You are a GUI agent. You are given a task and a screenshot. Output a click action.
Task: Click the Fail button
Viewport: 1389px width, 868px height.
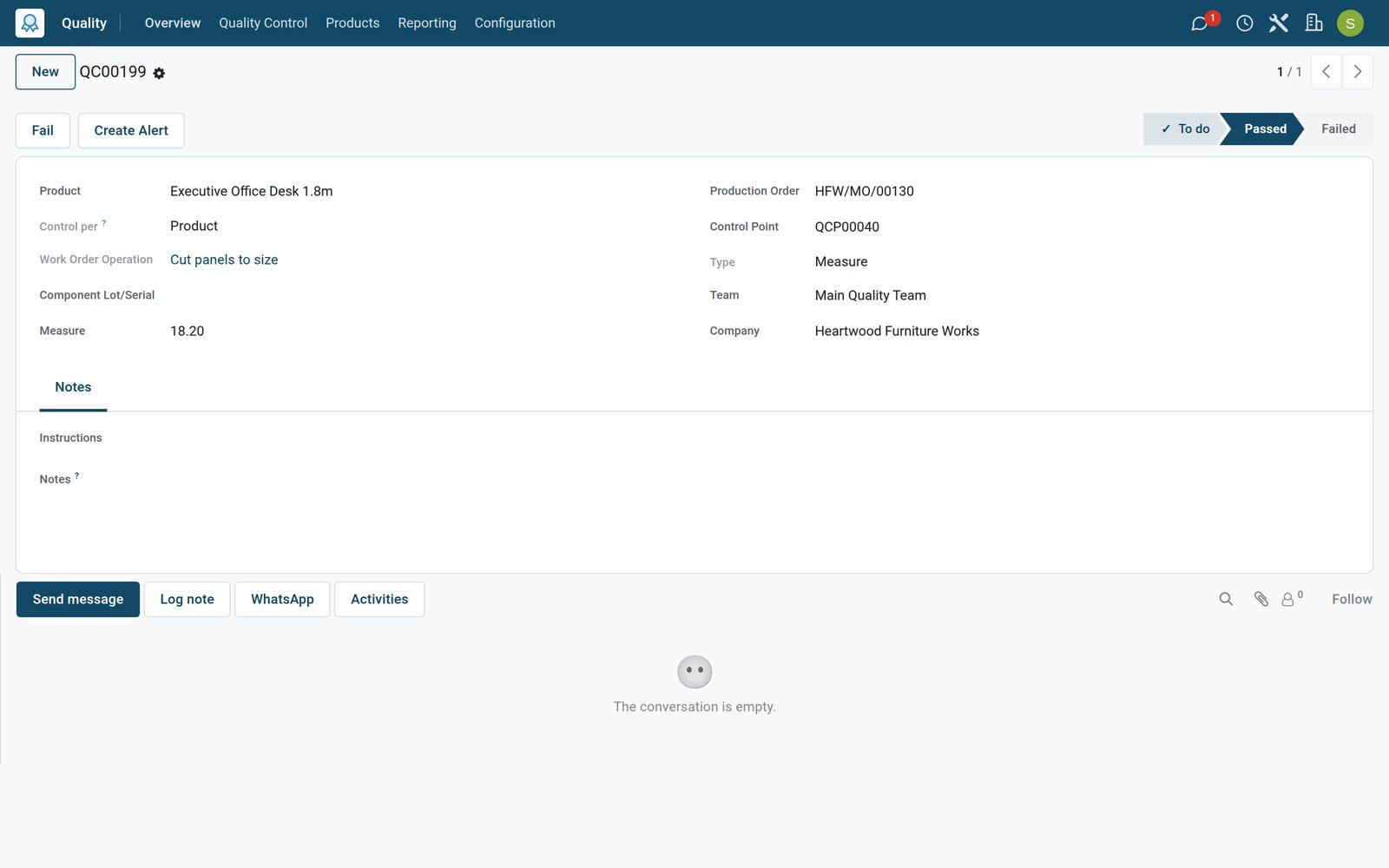click(43, 130)
